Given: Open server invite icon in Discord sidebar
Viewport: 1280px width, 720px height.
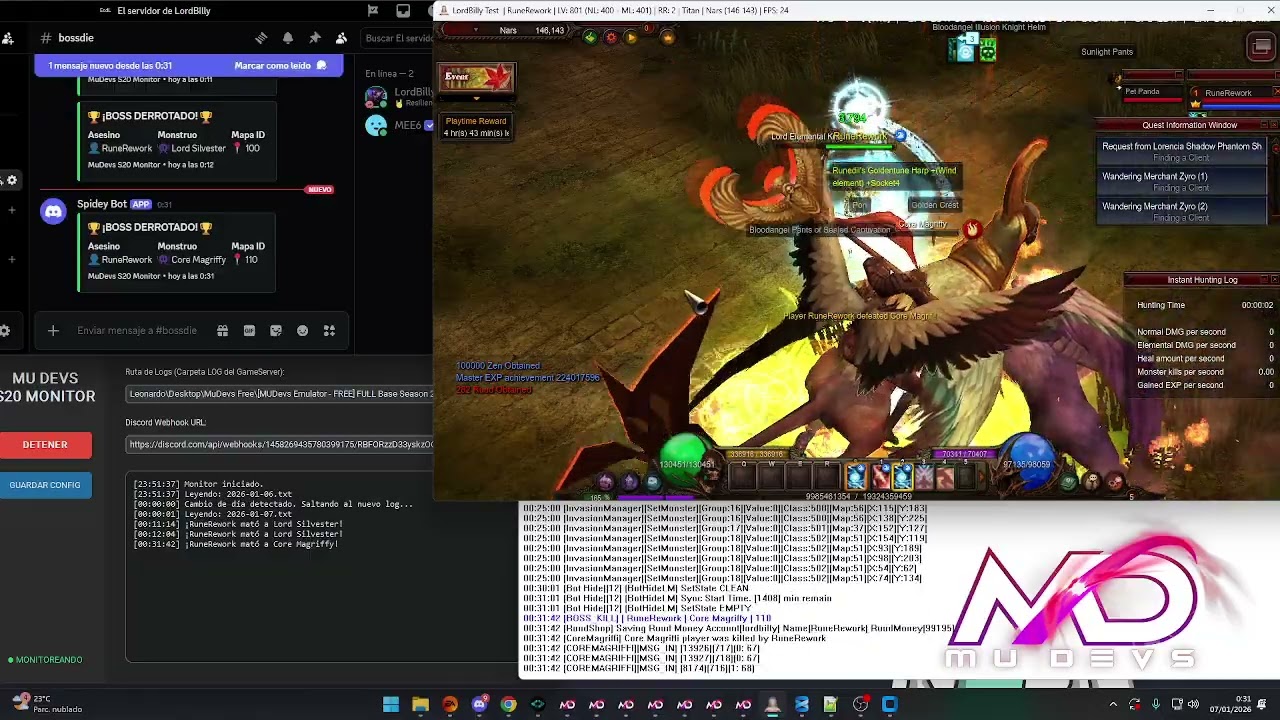Looking at the screenshot, I should click(8, 38).
